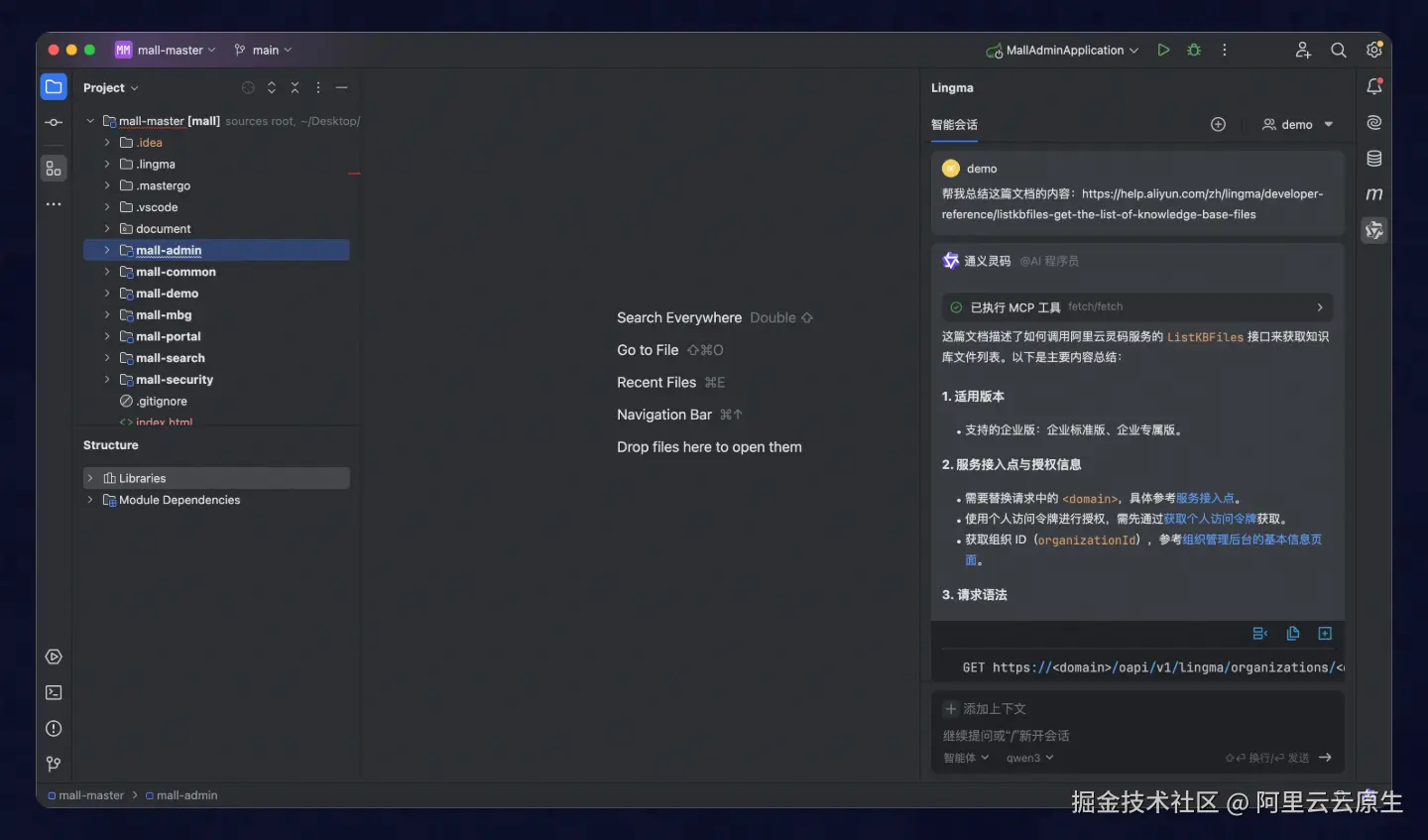This screenshot has width=1428, height=840.
Task: Open the Project tool window folder icon
Action: pos(54,87)
